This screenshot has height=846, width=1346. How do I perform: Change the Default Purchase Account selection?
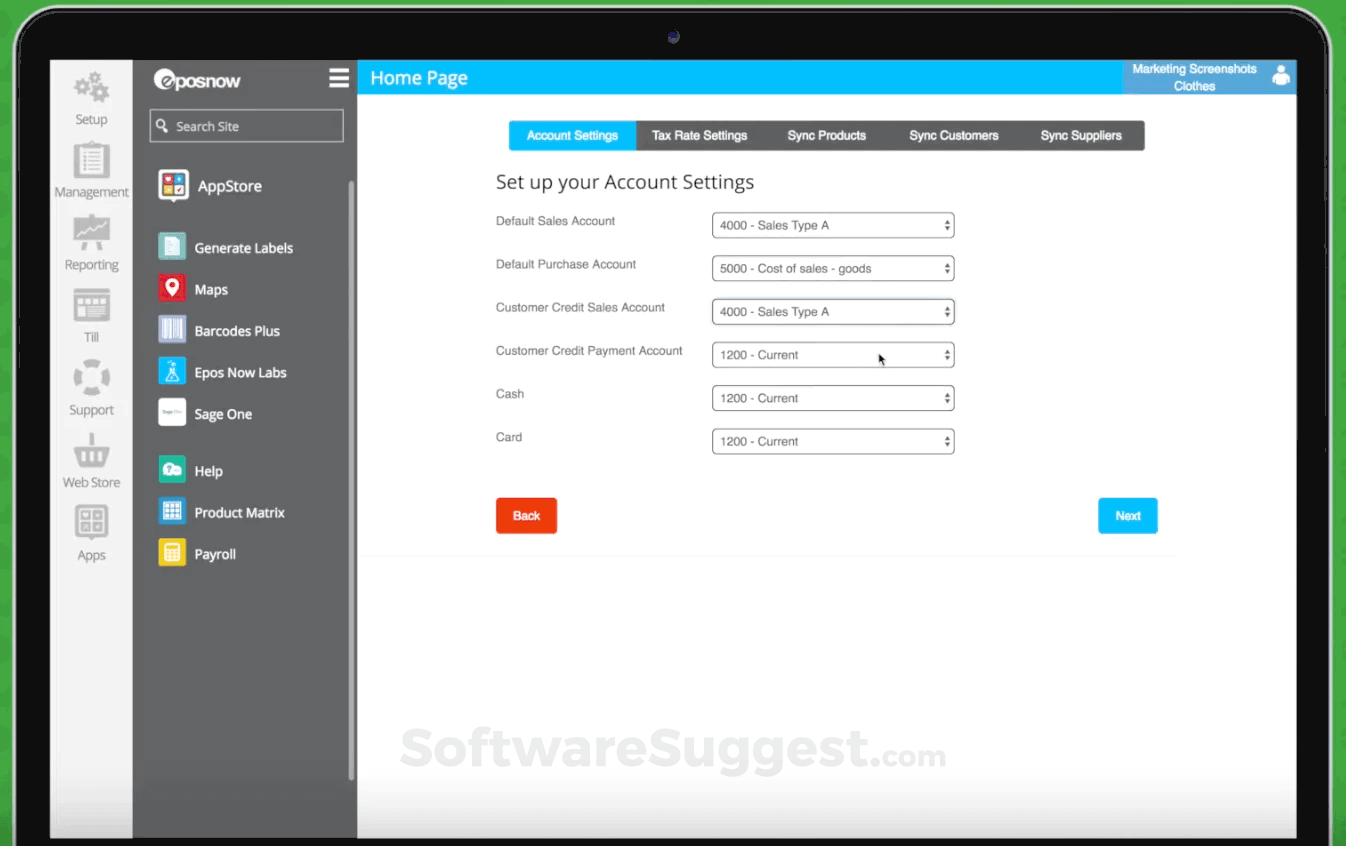(832, 268)
